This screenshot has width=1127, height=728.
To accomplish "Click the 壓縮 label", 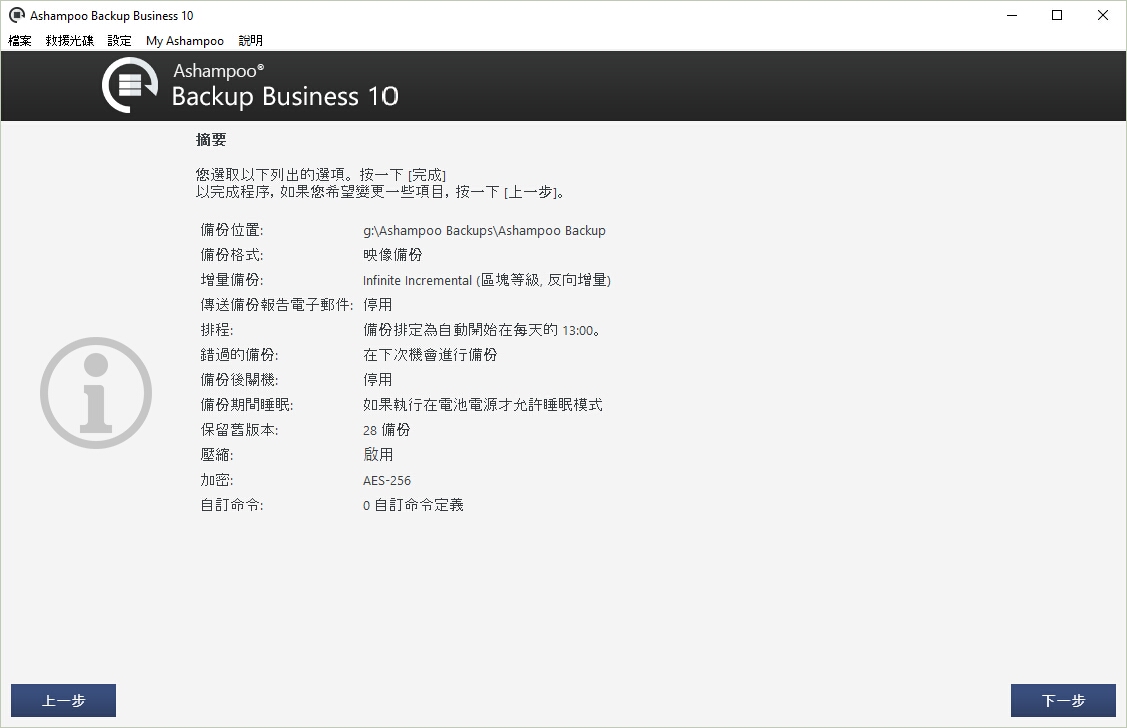I will pos(216,455).
